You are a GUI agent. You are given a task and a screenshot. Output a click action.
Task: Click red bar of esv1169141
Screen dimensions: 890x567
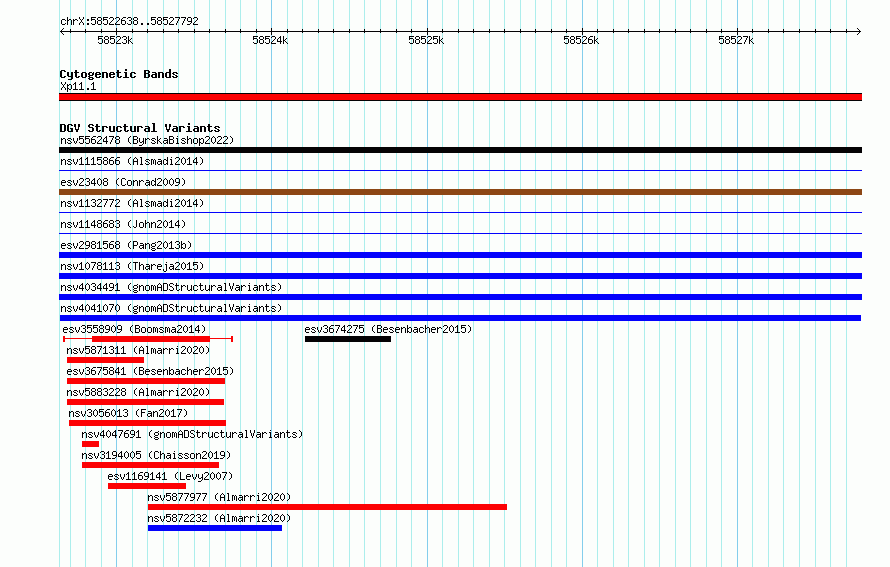pyautogui.click(x=147, y=486)
